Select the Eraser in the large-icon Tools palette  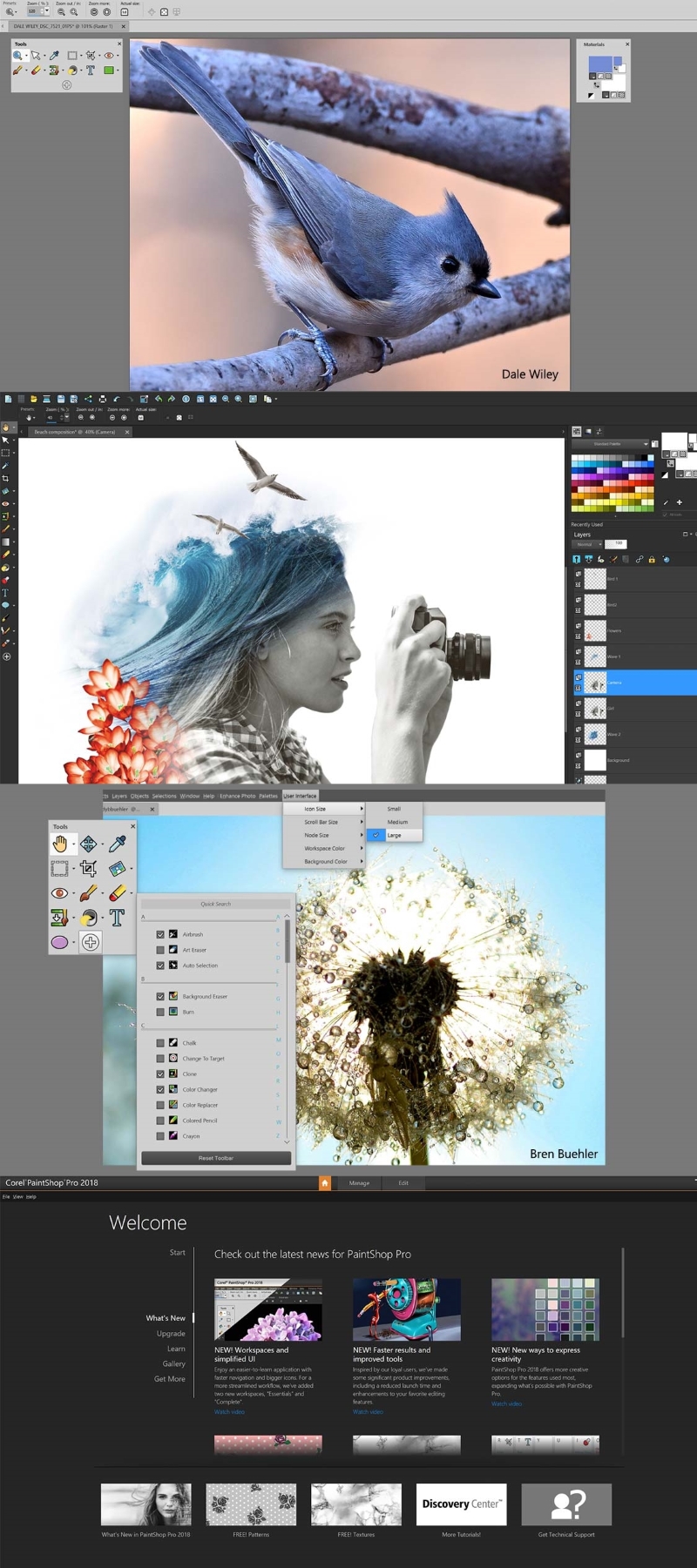[118, 893]
